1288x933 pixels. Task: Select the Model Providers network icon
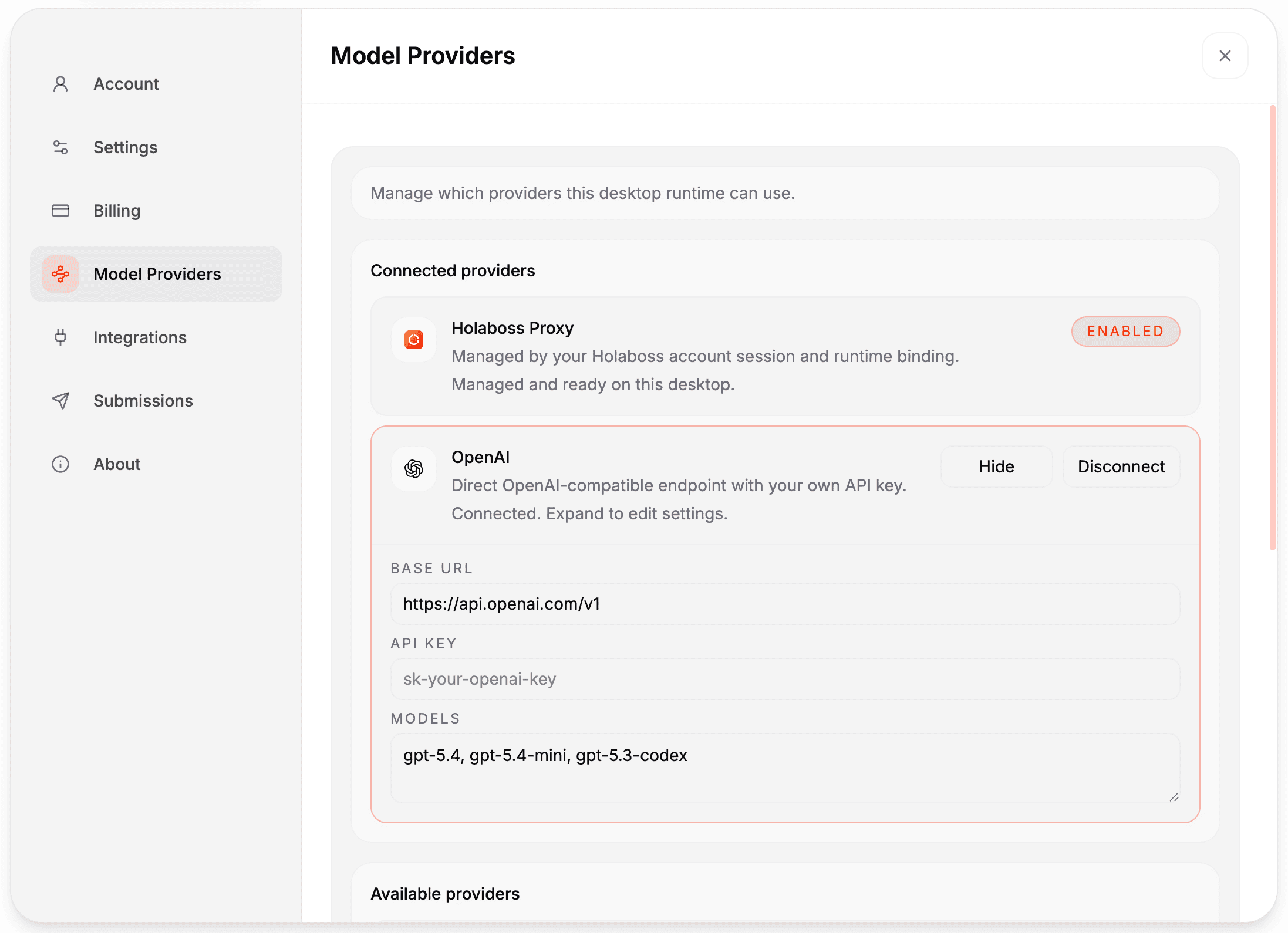click(x=60, y=273)
